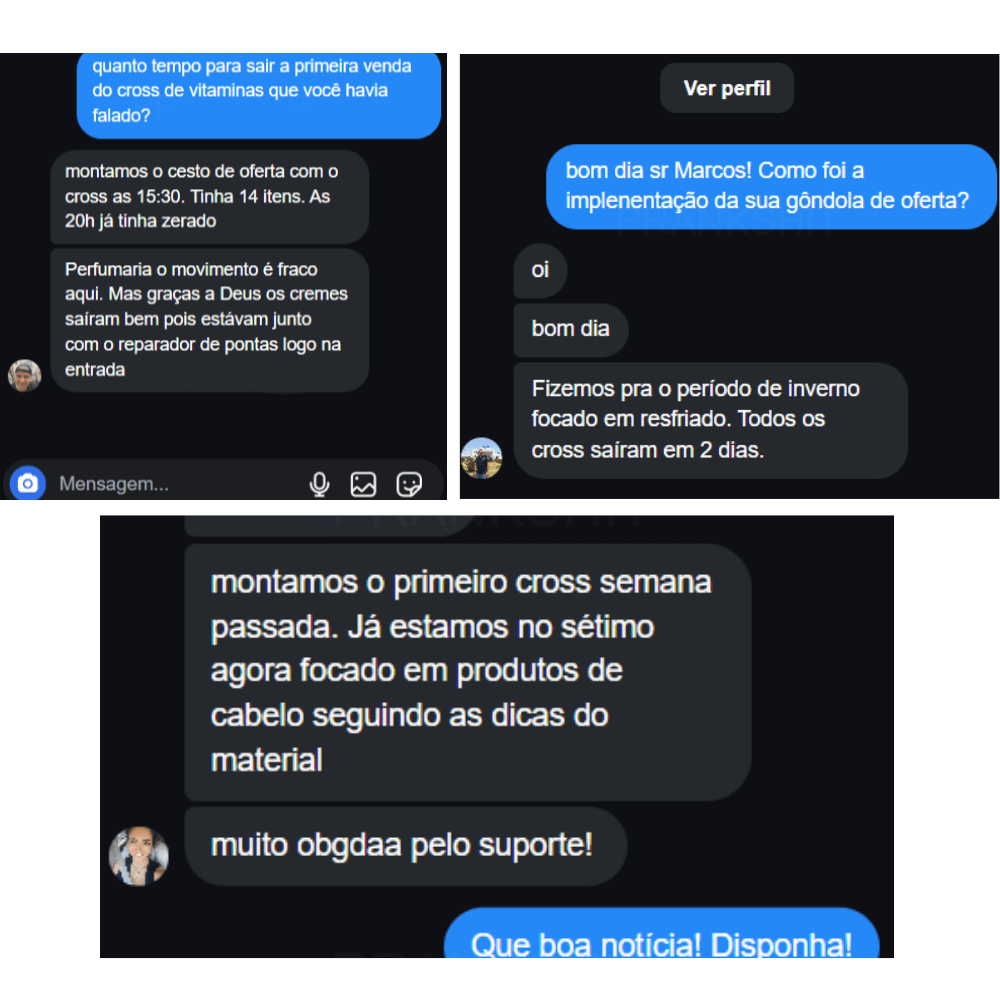Record voice message with microphone icon
This screenshot has width=1000, height=1000.
[x=320, y=484]
